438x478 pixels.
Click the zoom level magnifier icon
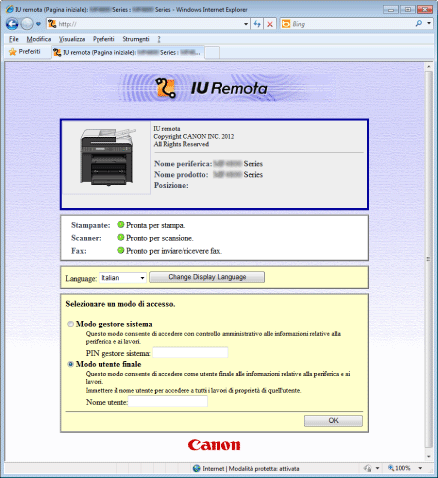point(391,468)
